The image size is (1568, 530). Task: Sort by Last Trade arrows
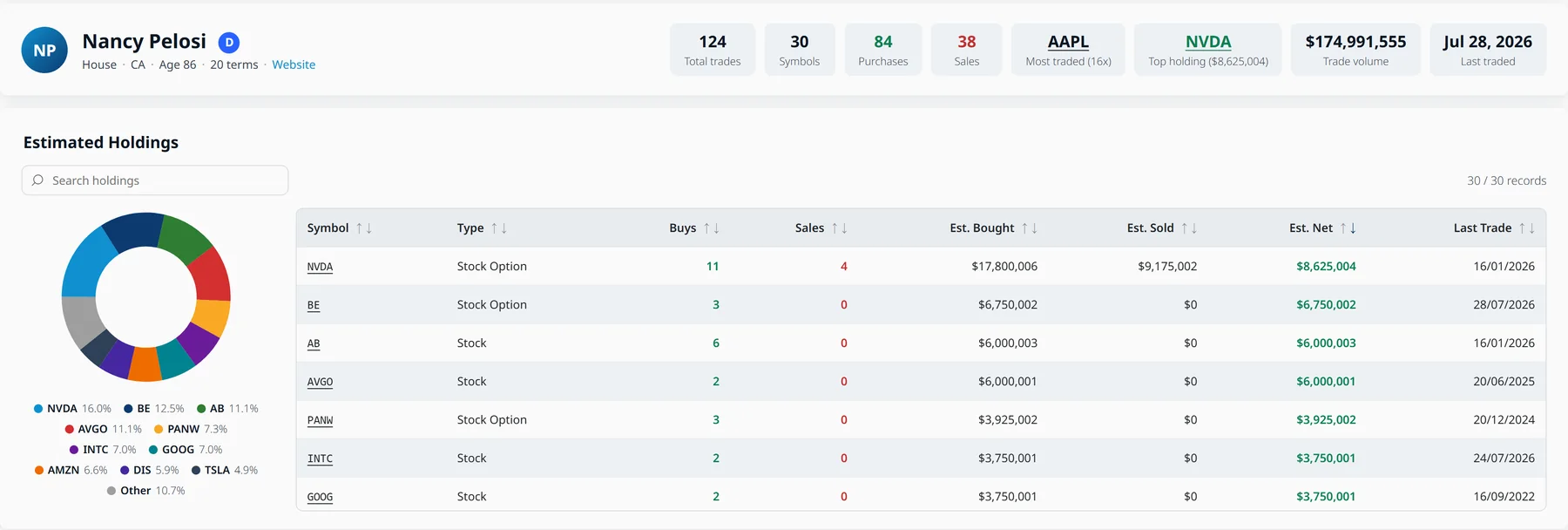tap(1527, 228)
